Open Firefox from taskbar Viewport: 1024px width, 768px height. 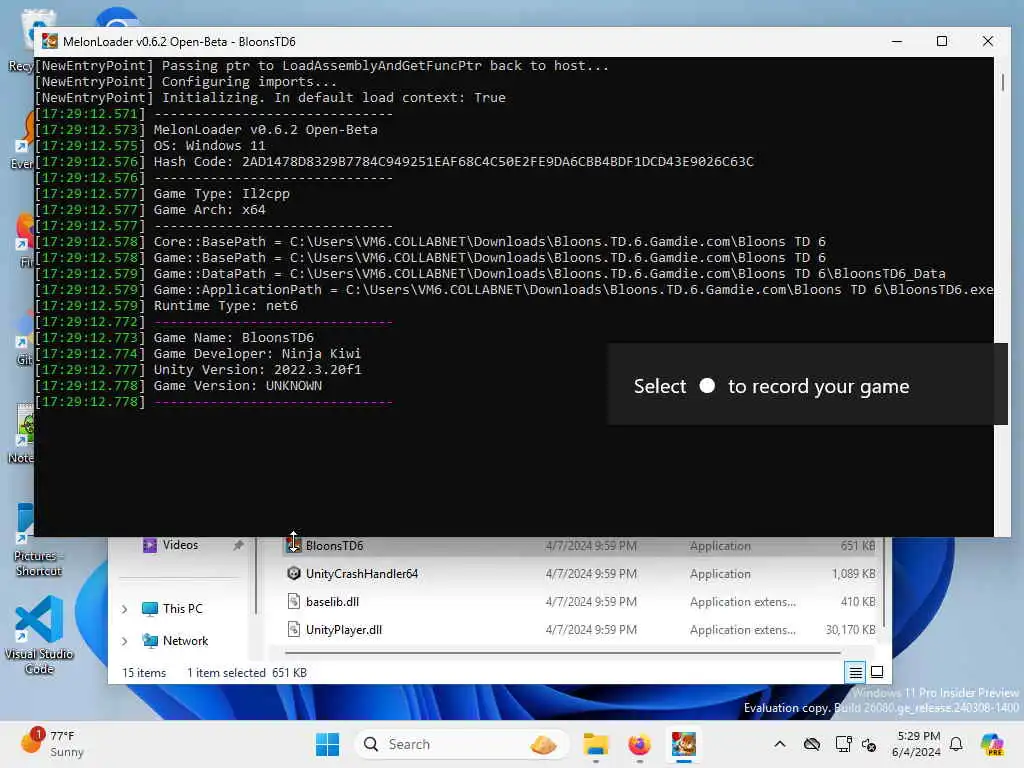(x=639, y=744)
